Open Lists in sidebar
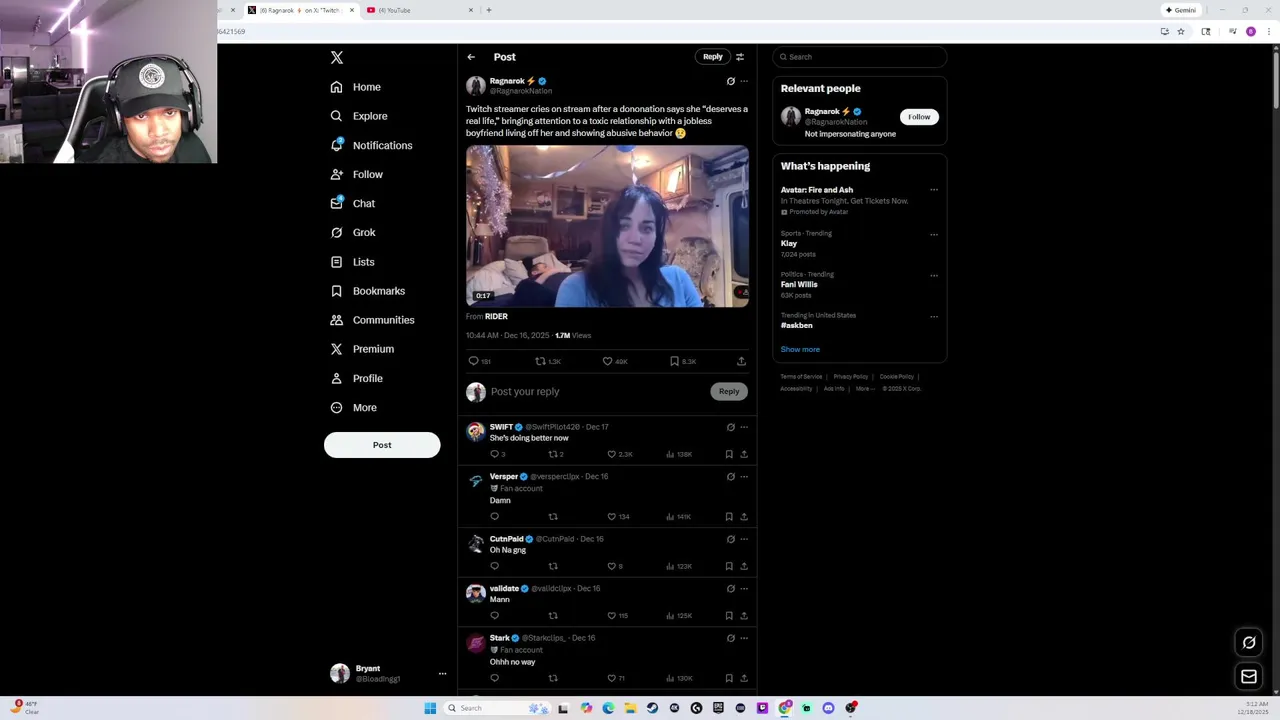The image size is (1280, 720). 352,262
